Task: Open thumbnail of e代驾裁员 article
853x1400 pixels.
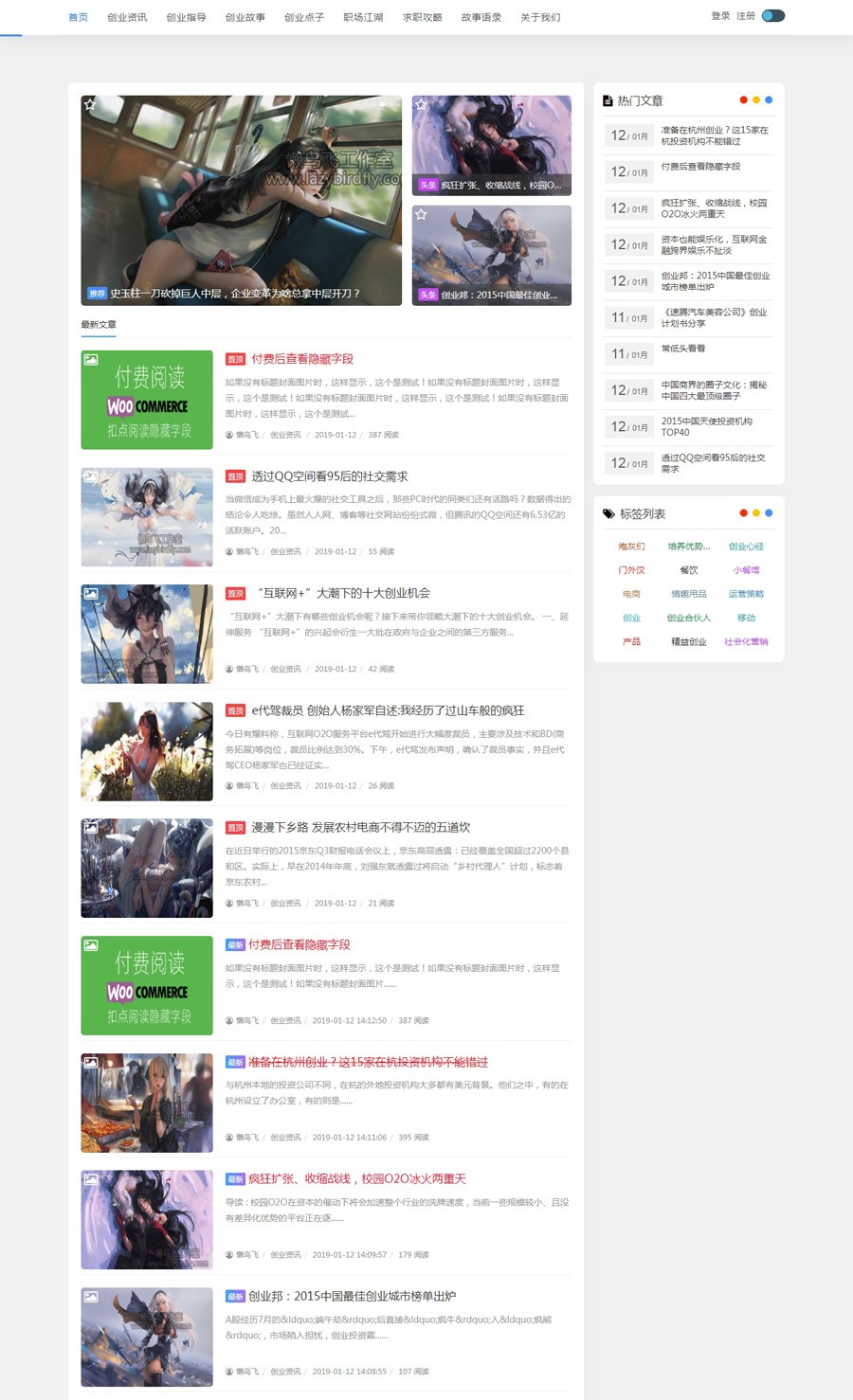Action: click(147, 751)
